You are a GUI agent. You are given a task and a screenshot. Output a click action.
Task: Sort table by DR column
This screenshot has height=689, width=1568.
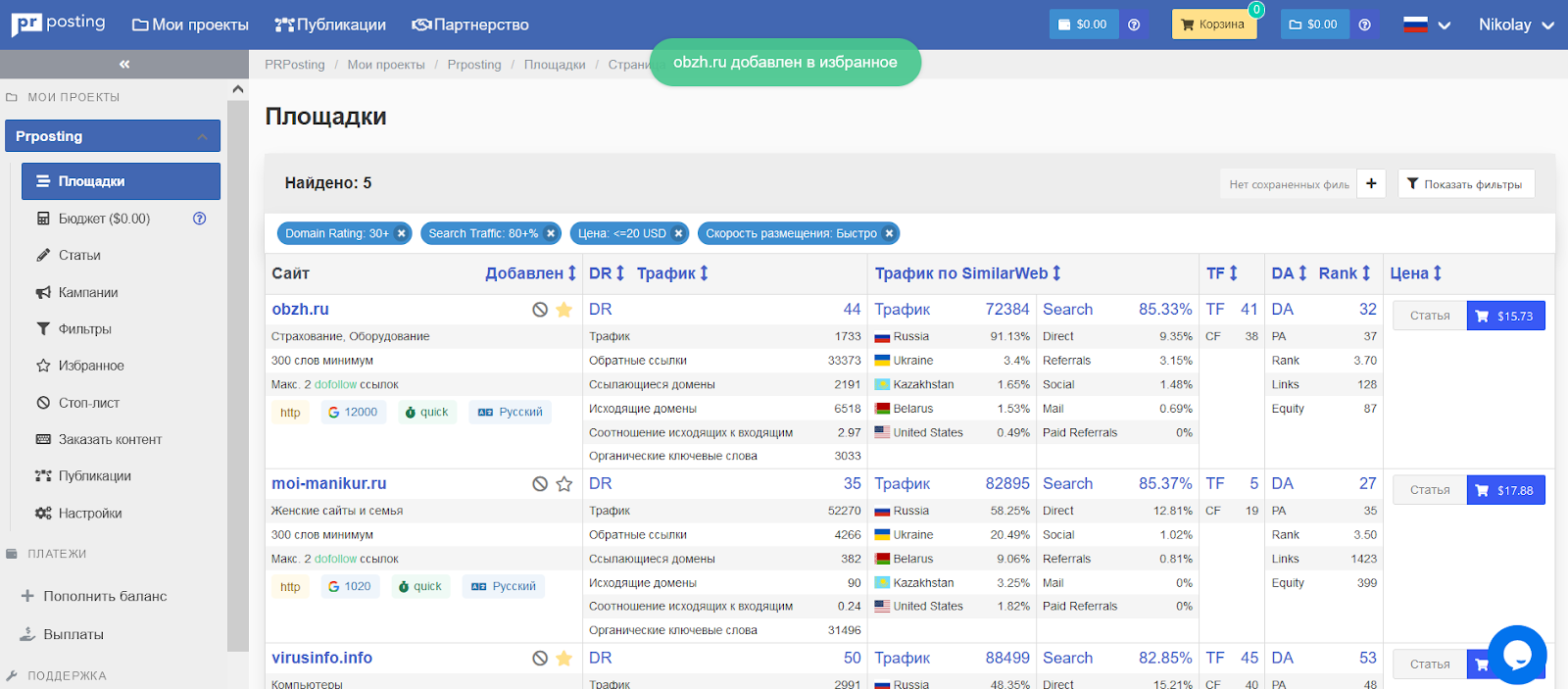click(x=607, y=273)
